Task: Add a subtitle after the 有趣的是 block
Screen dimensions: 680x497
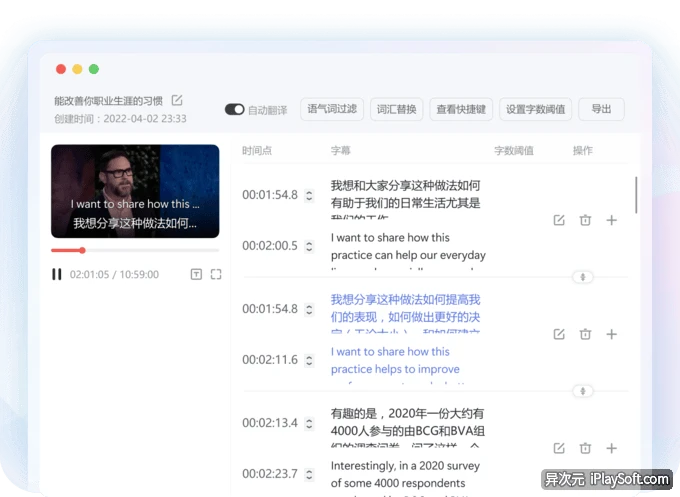Action: 611,448
